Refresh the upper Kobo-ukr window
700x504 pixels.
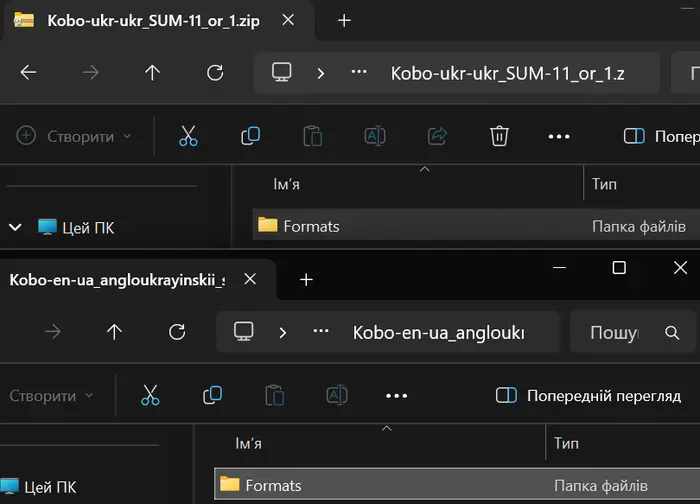(x=215, y=72)
